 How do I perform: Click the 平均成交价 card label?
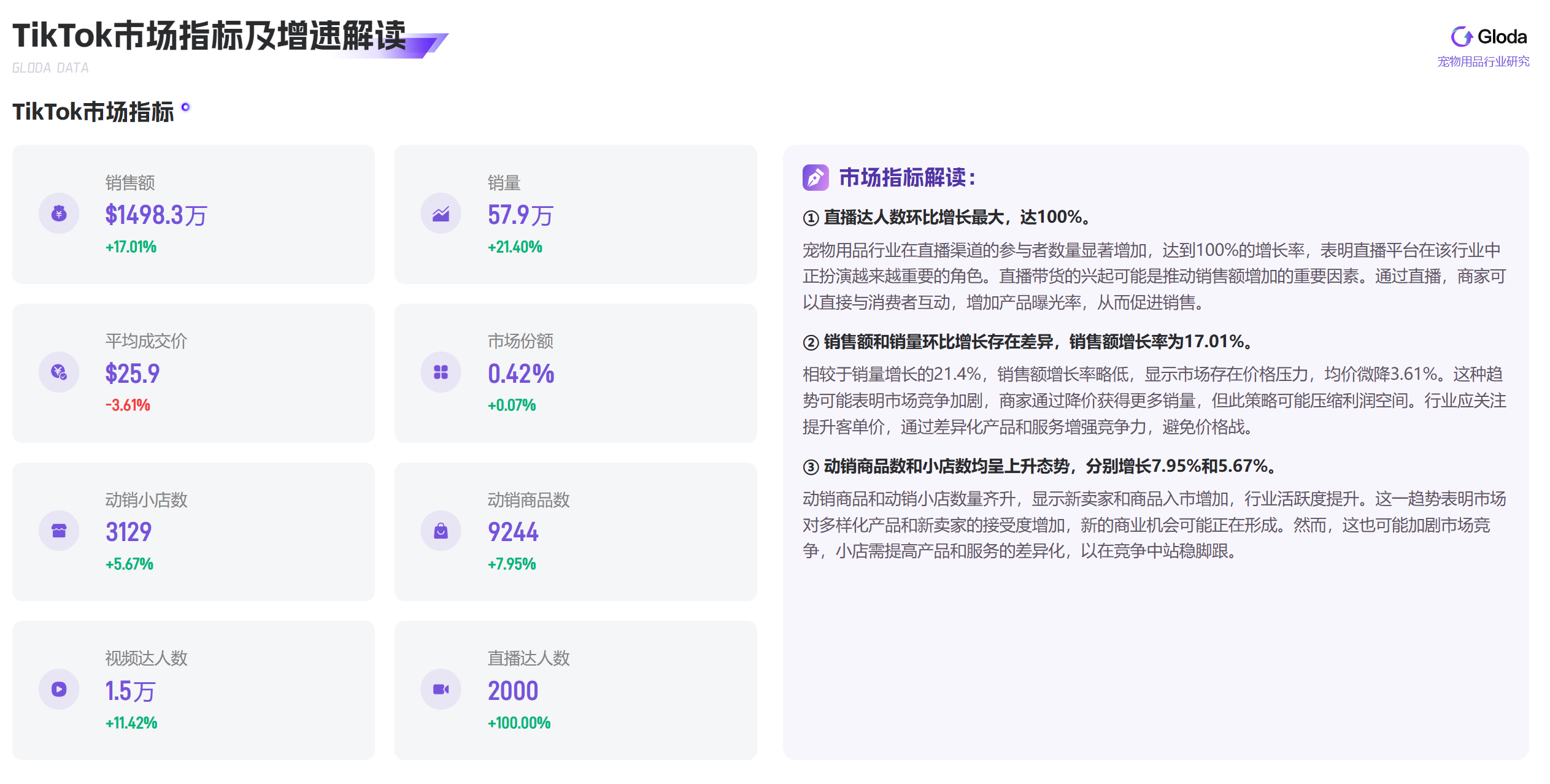pyautogui.click(x=146, y=341)
